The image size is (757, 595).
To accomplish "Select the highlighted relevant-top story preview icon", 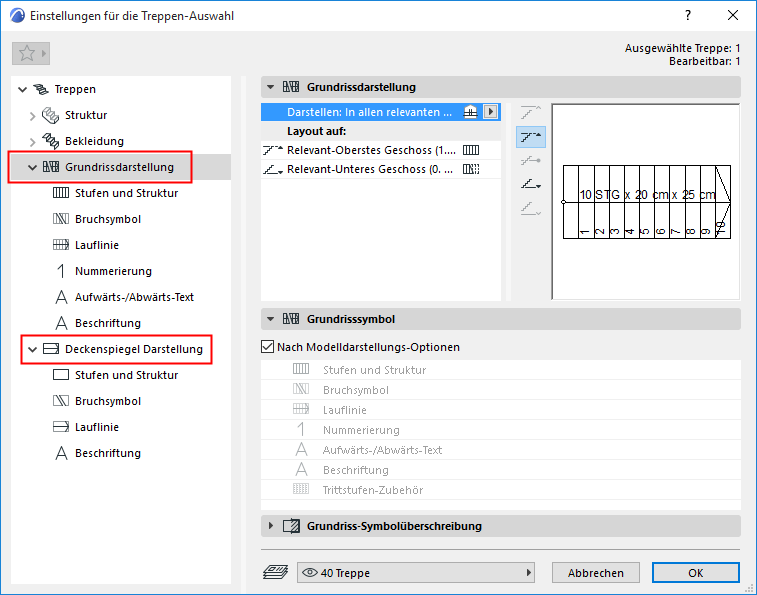I will (x=531, y=137).
